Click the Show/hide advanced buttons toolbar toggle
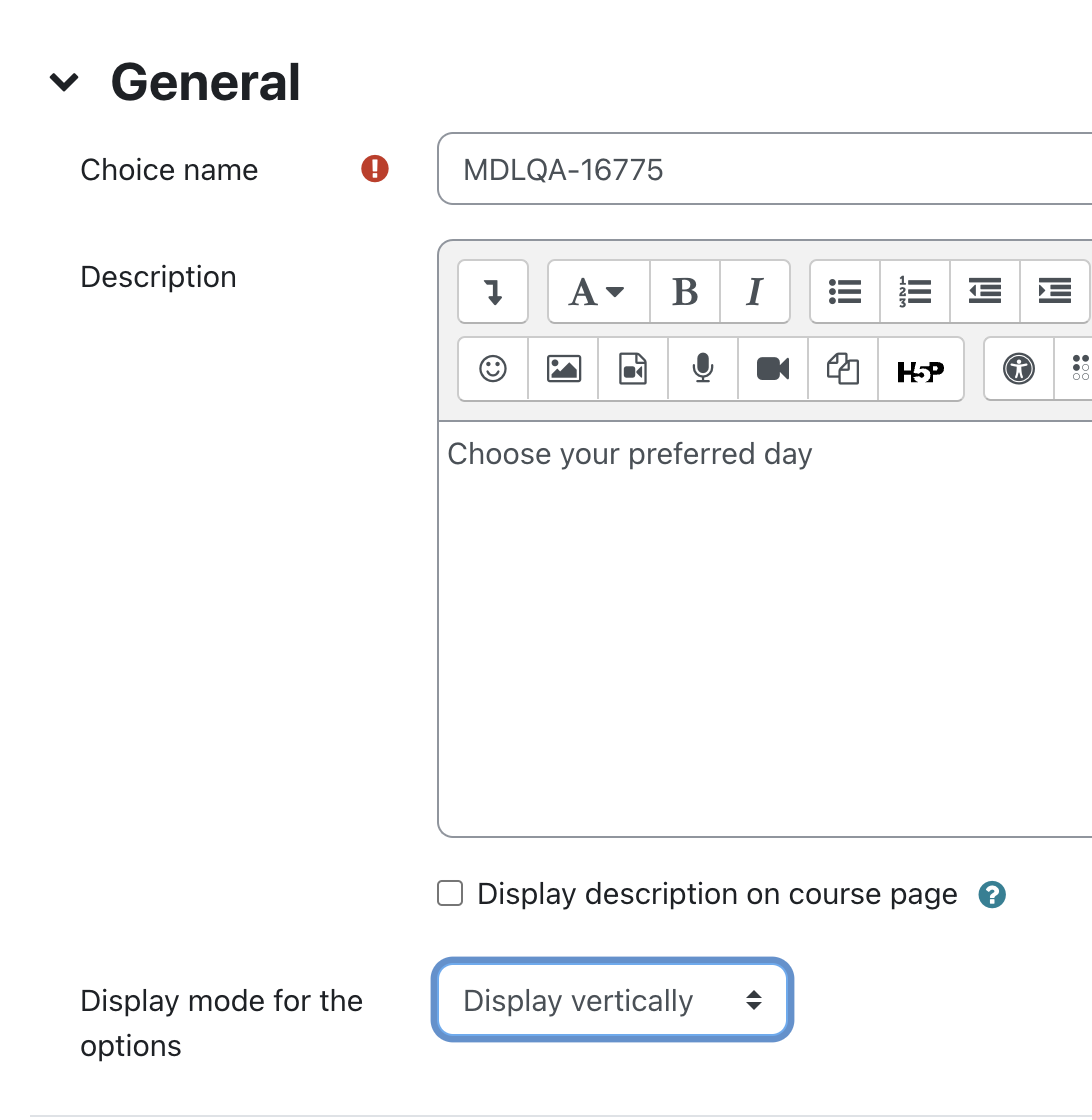The width and height of the screenshot is (1092, 1120). [493, 291]
